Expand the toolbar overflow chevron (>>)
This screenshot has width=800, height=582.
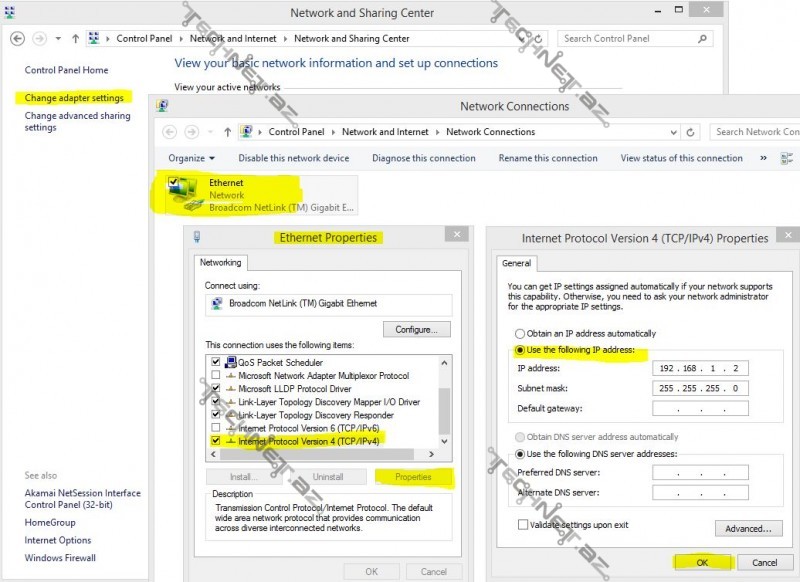click(764, 158)
